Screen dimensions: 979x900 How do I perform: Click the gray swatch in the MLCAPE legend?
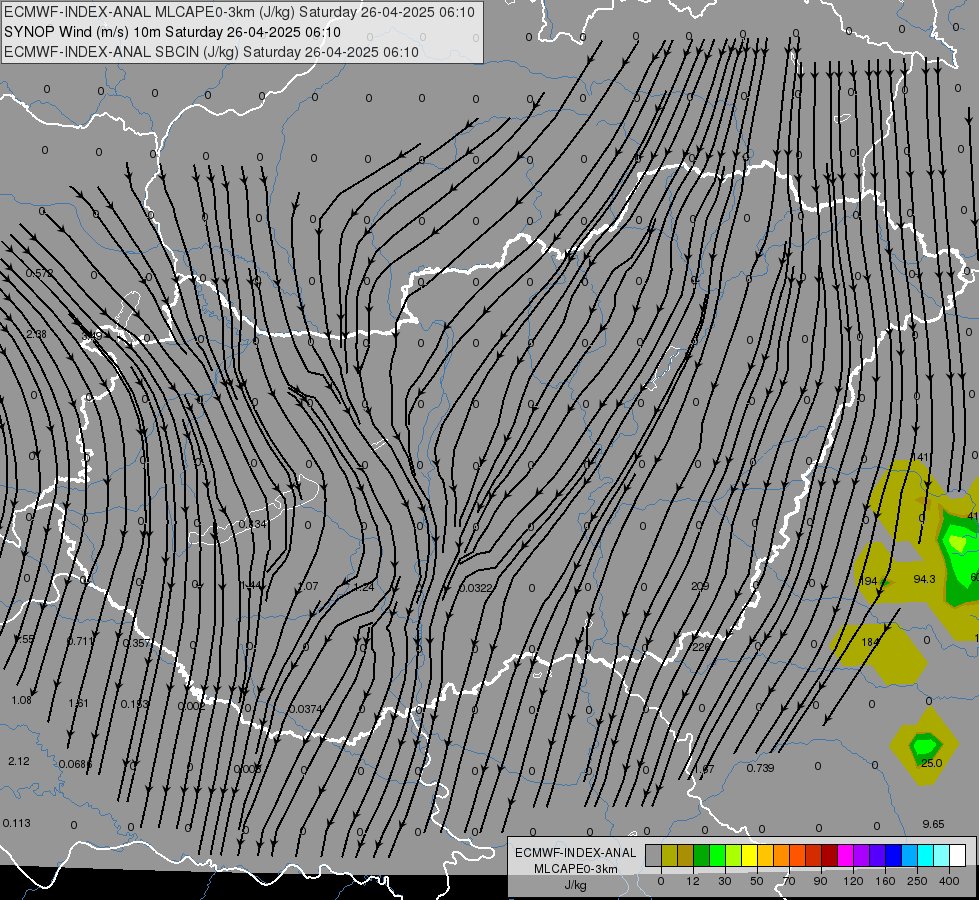(x=654, y=855)
